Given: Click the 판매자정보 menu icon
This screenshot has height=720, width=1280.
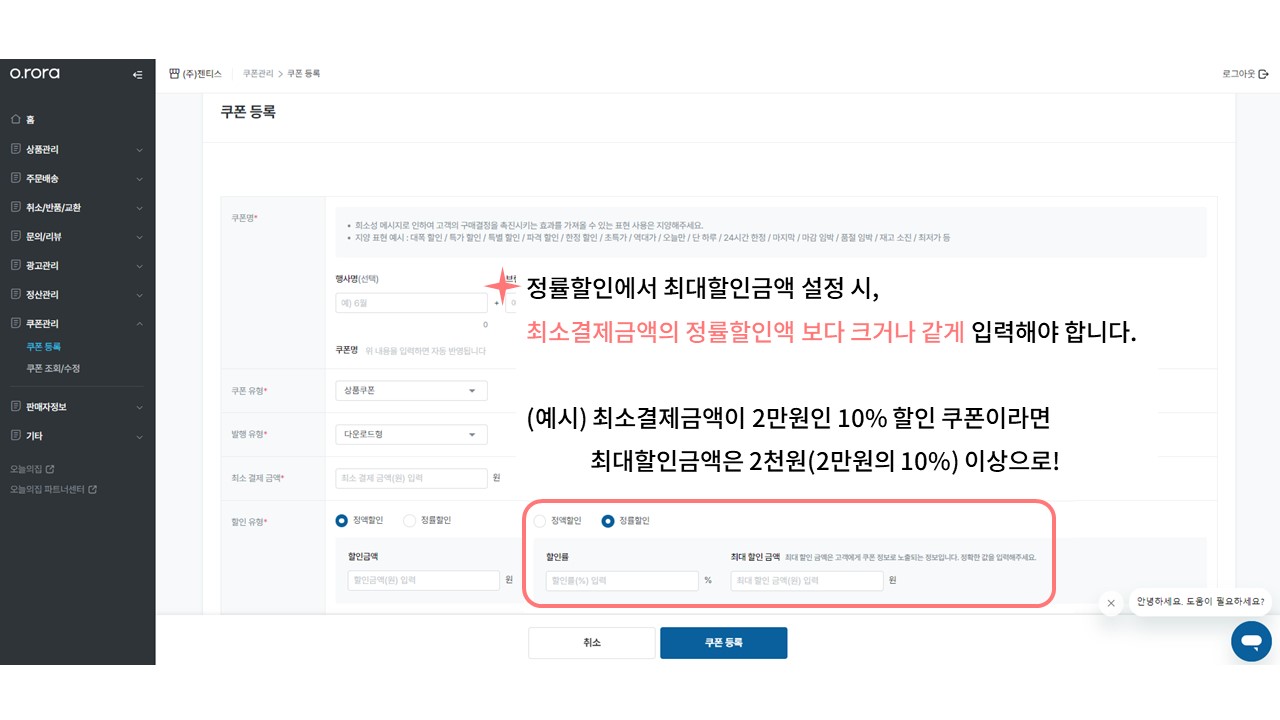Looking at the screenshot, I should tap(15, 407).
